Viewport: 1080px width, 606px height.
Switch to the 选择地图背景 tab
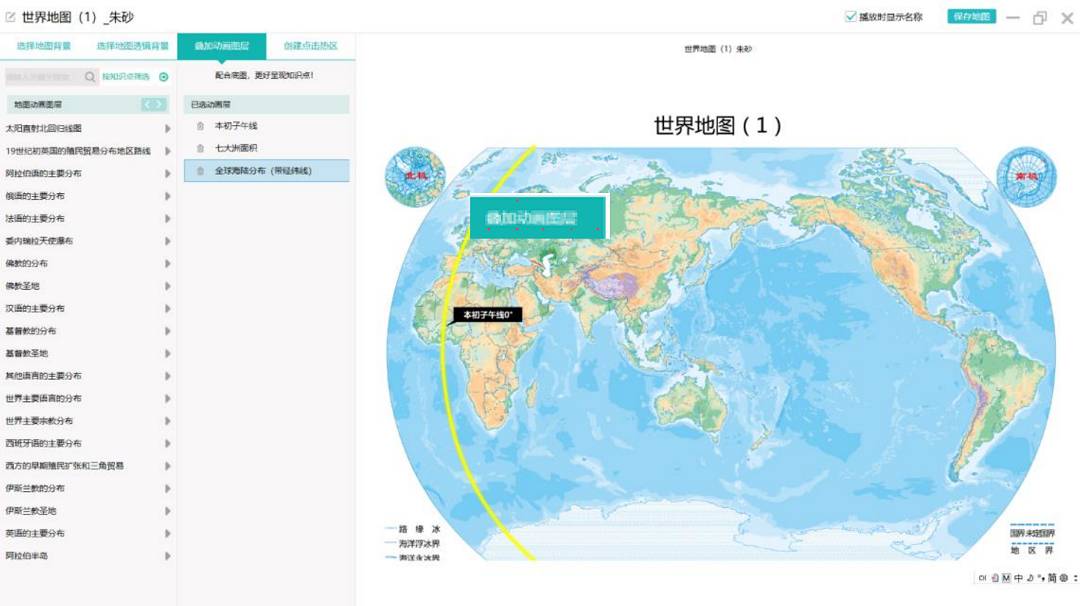[x=44, y=46]
